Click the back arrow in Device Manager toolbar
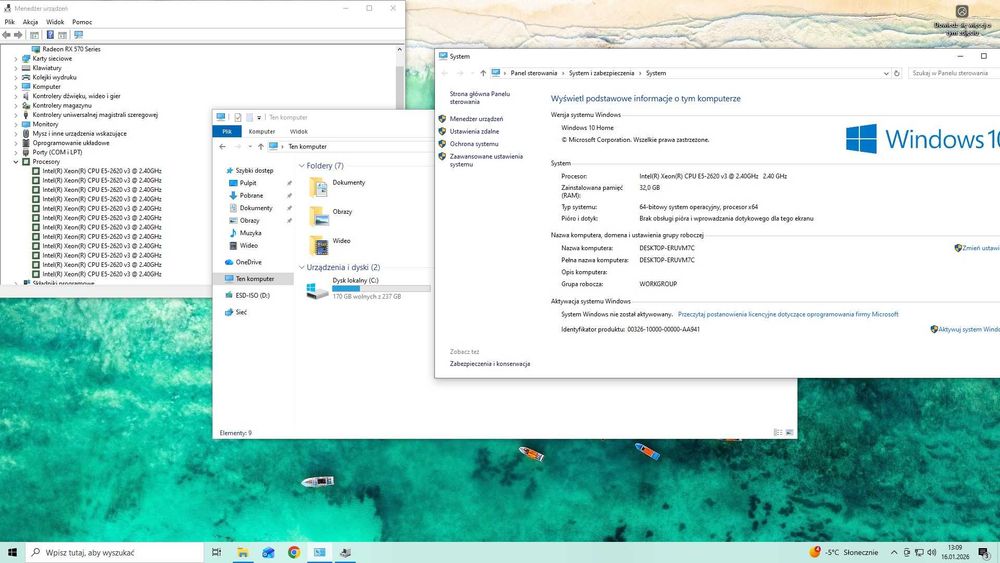Image resolution: width=1000 pixels, height=563 pixels. point(6,34)
